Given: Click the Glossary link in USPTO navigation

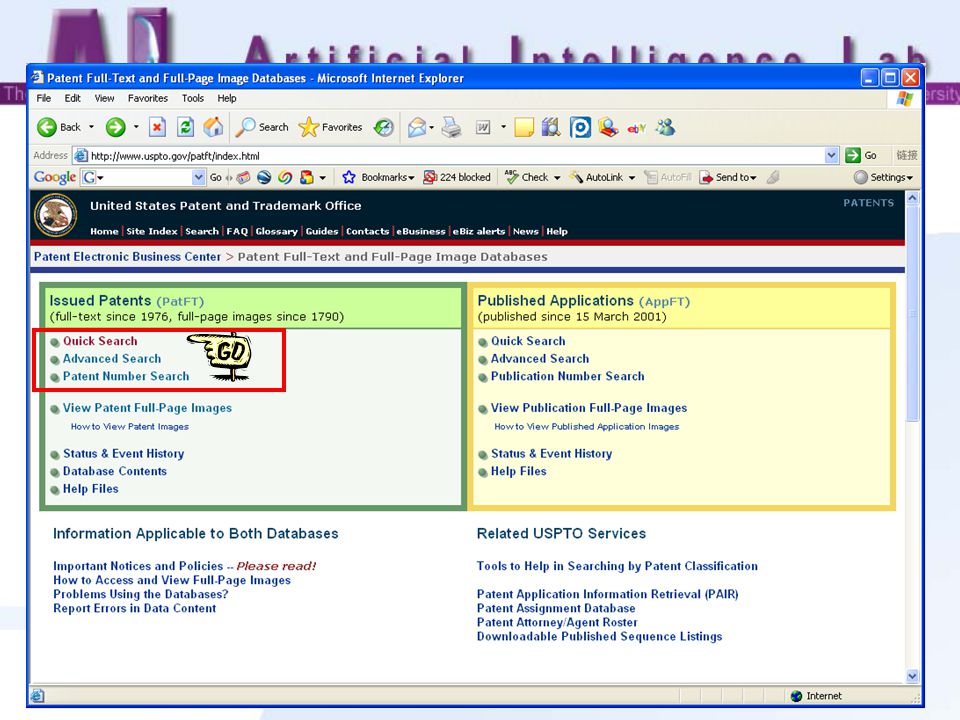Looking at the screenshot, I should (x=276, y=231).
